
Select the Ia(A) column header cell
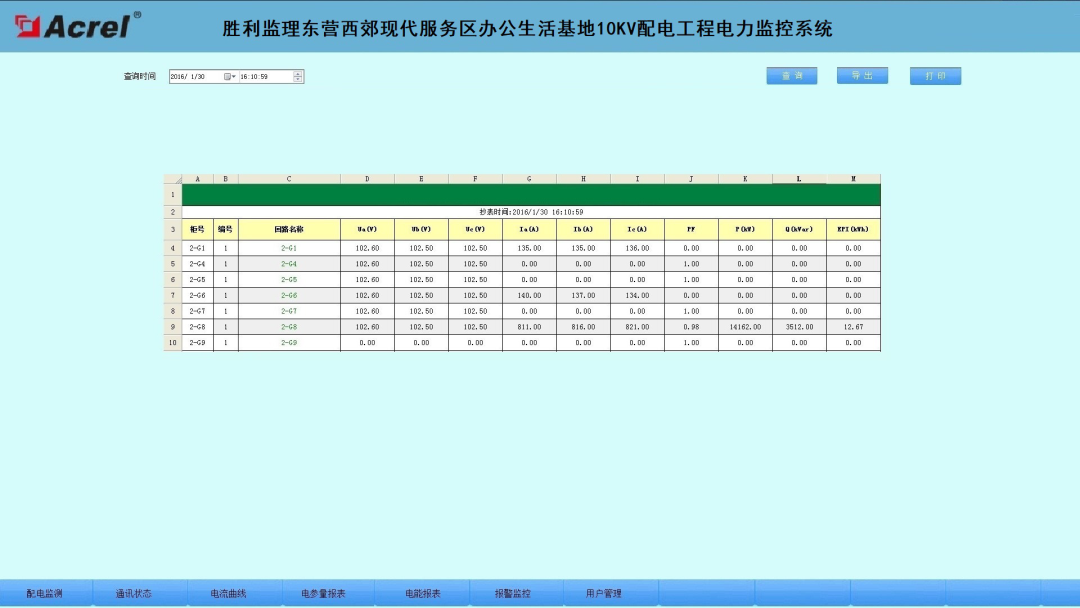pos(528,228)
